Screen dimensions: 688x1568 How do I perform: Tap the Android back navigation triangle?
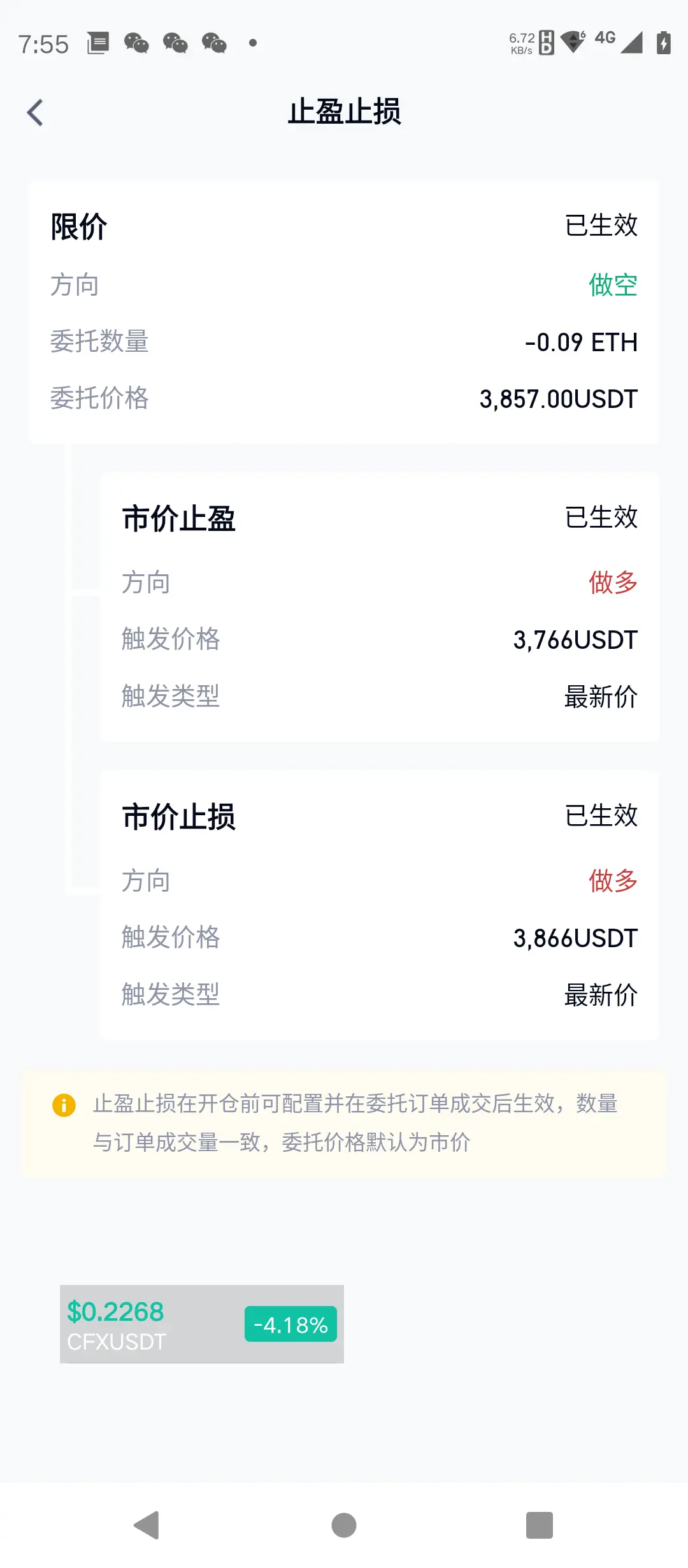(147, 1525)
